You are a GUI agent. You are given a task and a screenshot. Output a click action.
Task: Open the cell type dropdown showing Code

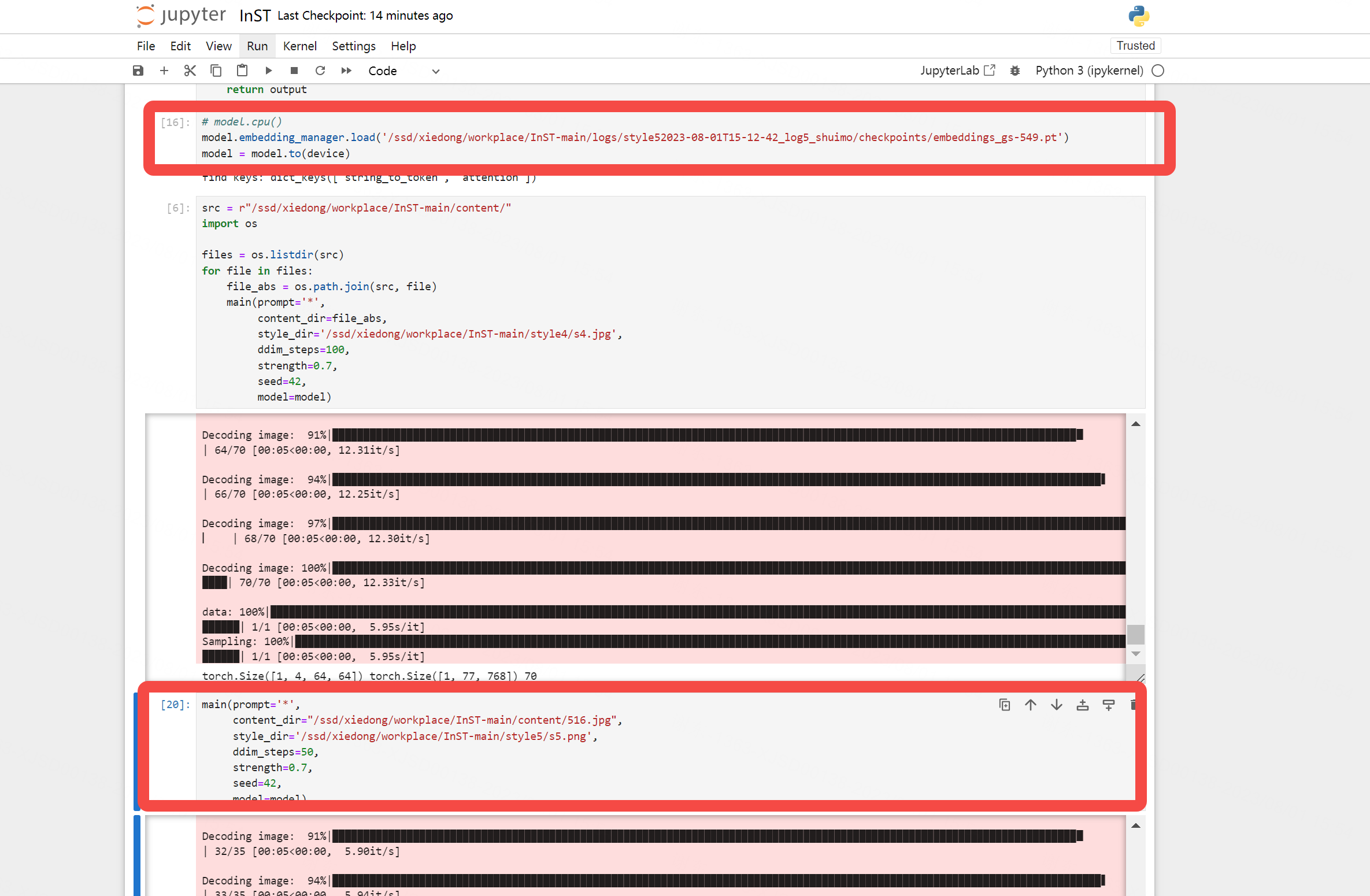[404, 71]
